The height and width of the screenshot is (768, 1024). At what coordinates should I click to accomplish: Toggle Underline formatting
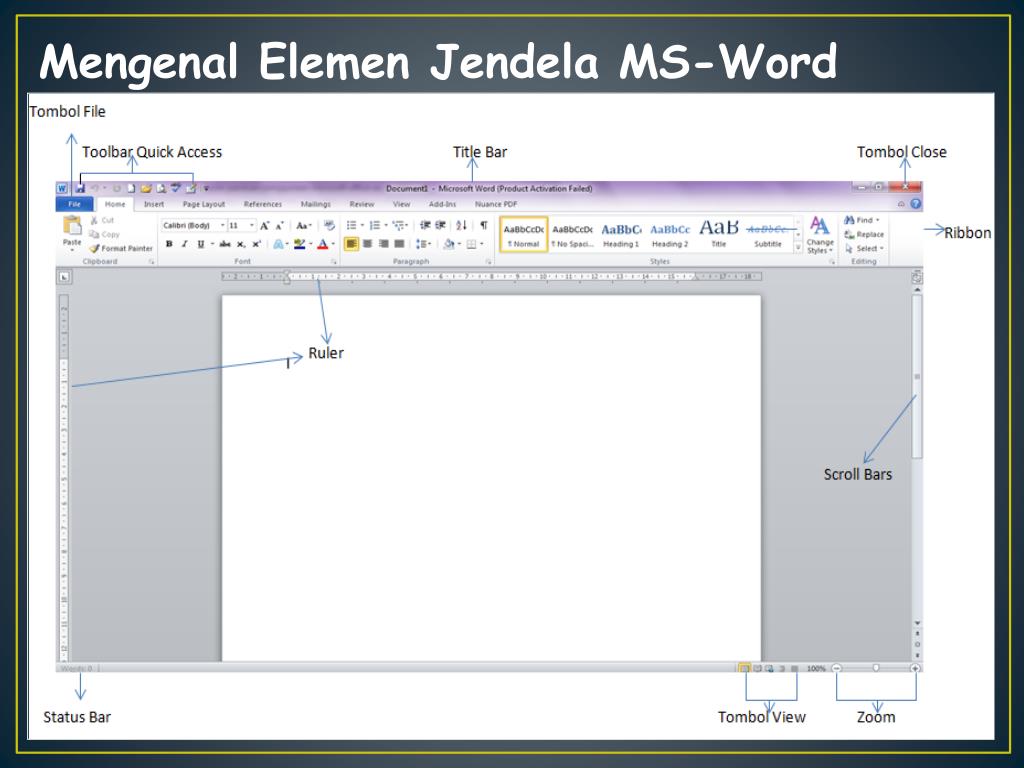coord(200,244)
